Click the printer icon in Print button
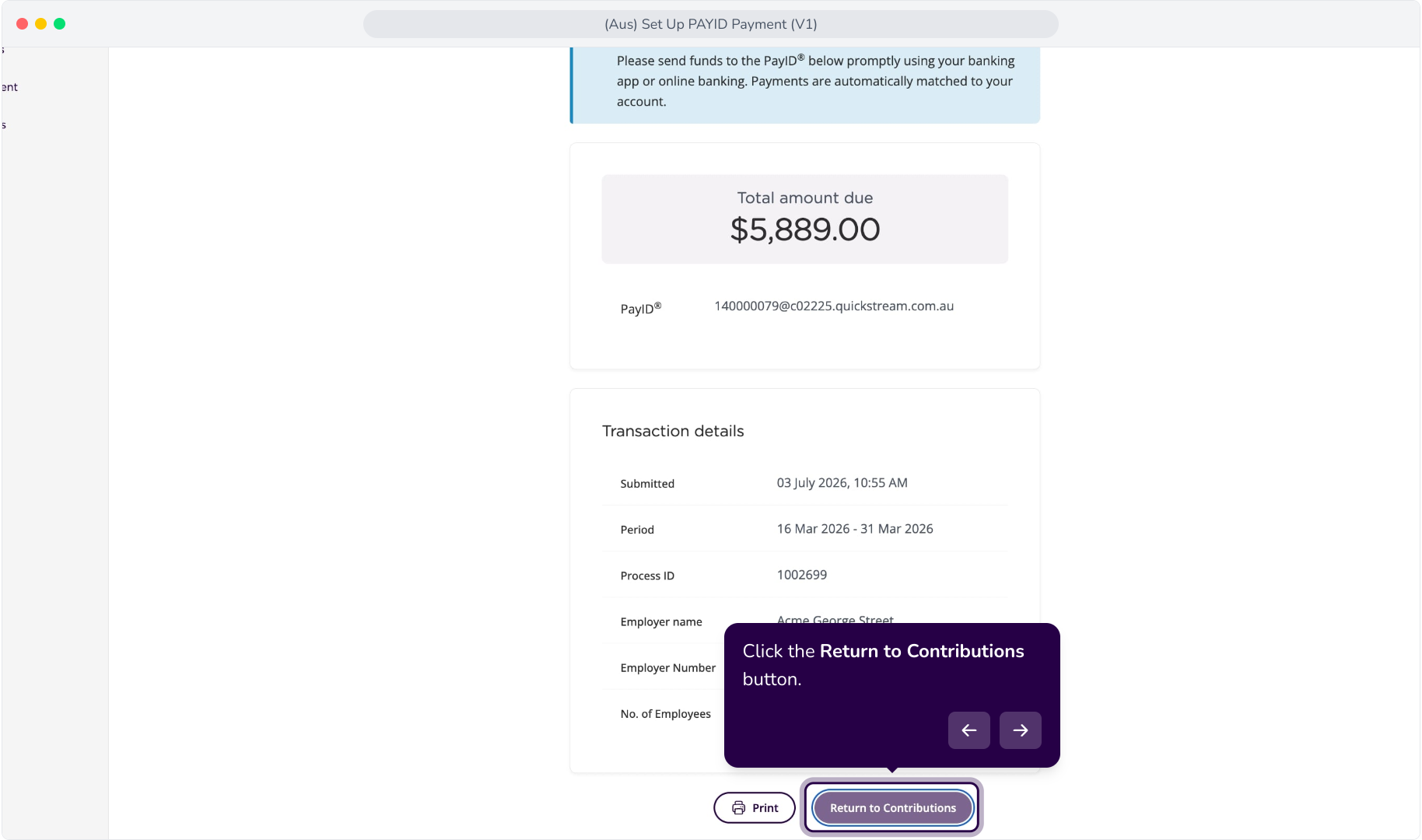Image resolution: width=1422 pixels, height=840 pixels. pyautogui.click(x=738, y=808)
